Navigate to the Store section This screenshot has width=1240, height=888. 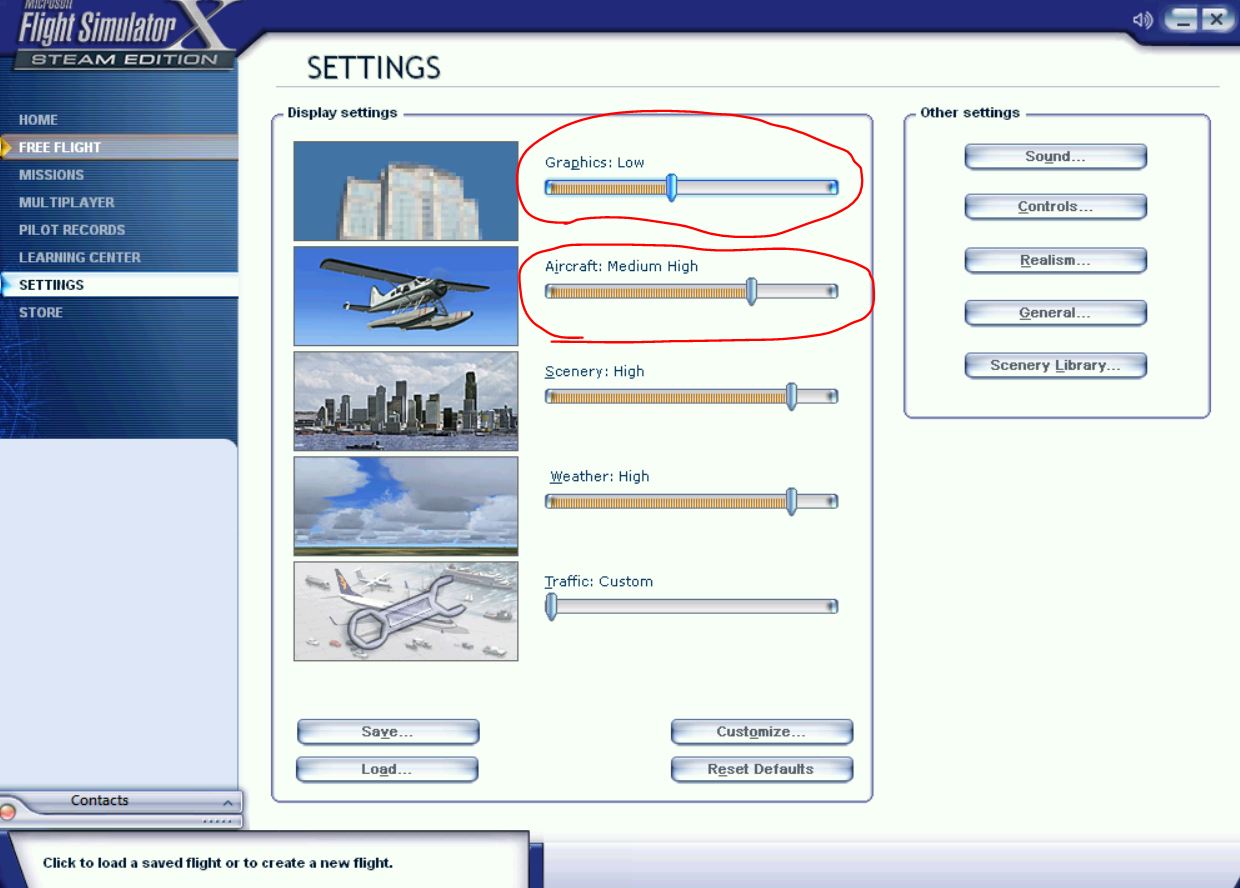click(41, 312)
